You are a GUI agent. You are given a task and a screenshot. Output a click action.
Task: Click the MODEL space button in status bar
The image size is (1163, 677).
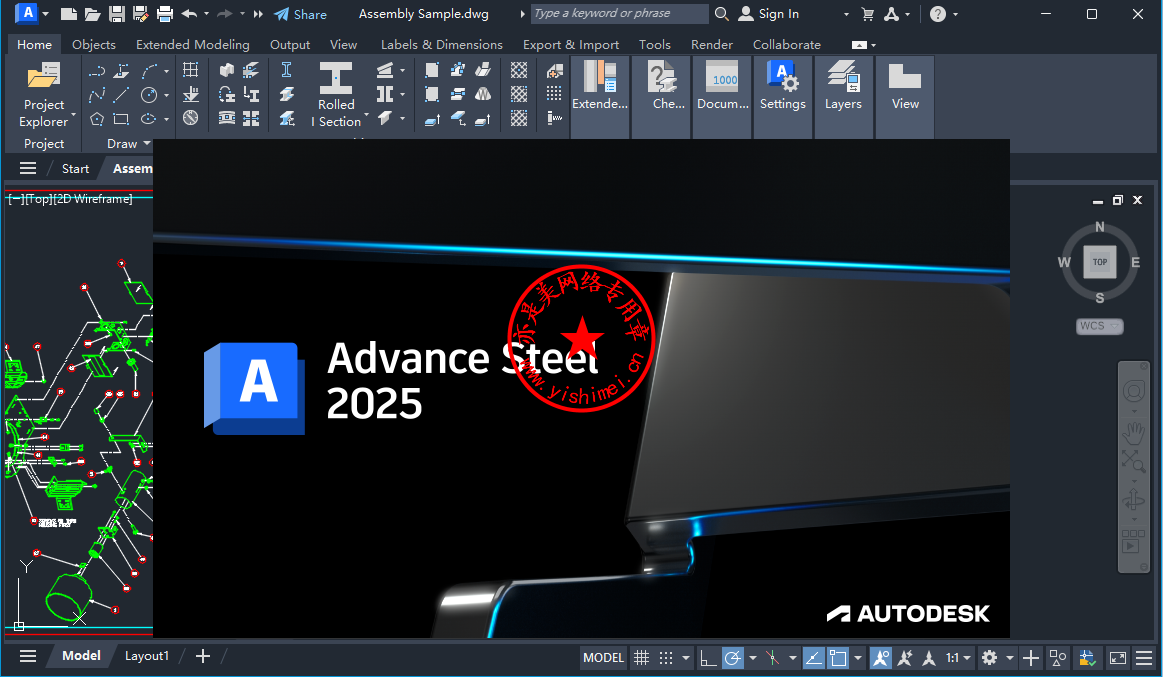(603, 658)
